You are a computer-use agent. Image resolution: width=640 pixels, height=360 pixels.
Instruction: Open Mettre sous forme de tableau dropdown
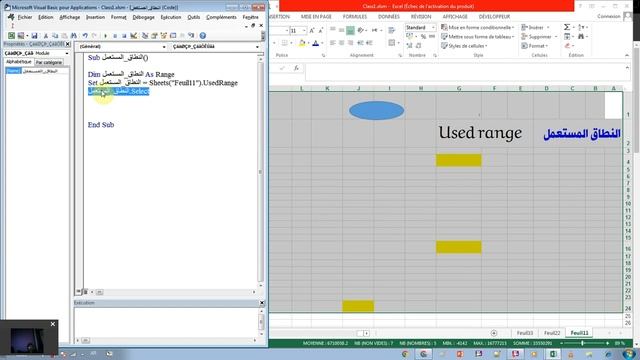478,37
